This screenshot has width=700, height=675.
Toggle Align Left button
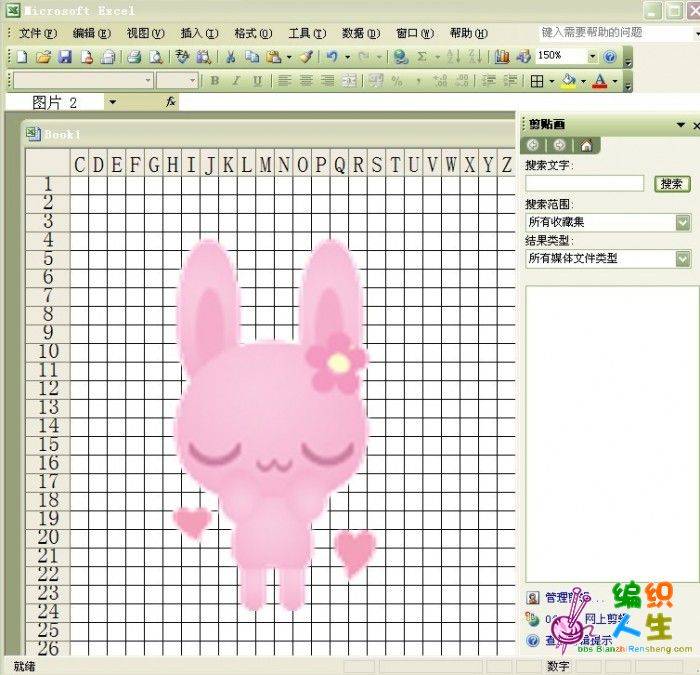(284, 81)
